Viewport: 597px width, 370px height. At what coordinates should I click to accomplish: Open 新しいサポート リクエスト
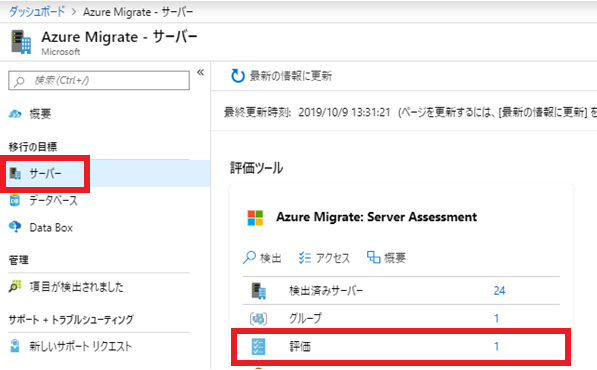80,346
